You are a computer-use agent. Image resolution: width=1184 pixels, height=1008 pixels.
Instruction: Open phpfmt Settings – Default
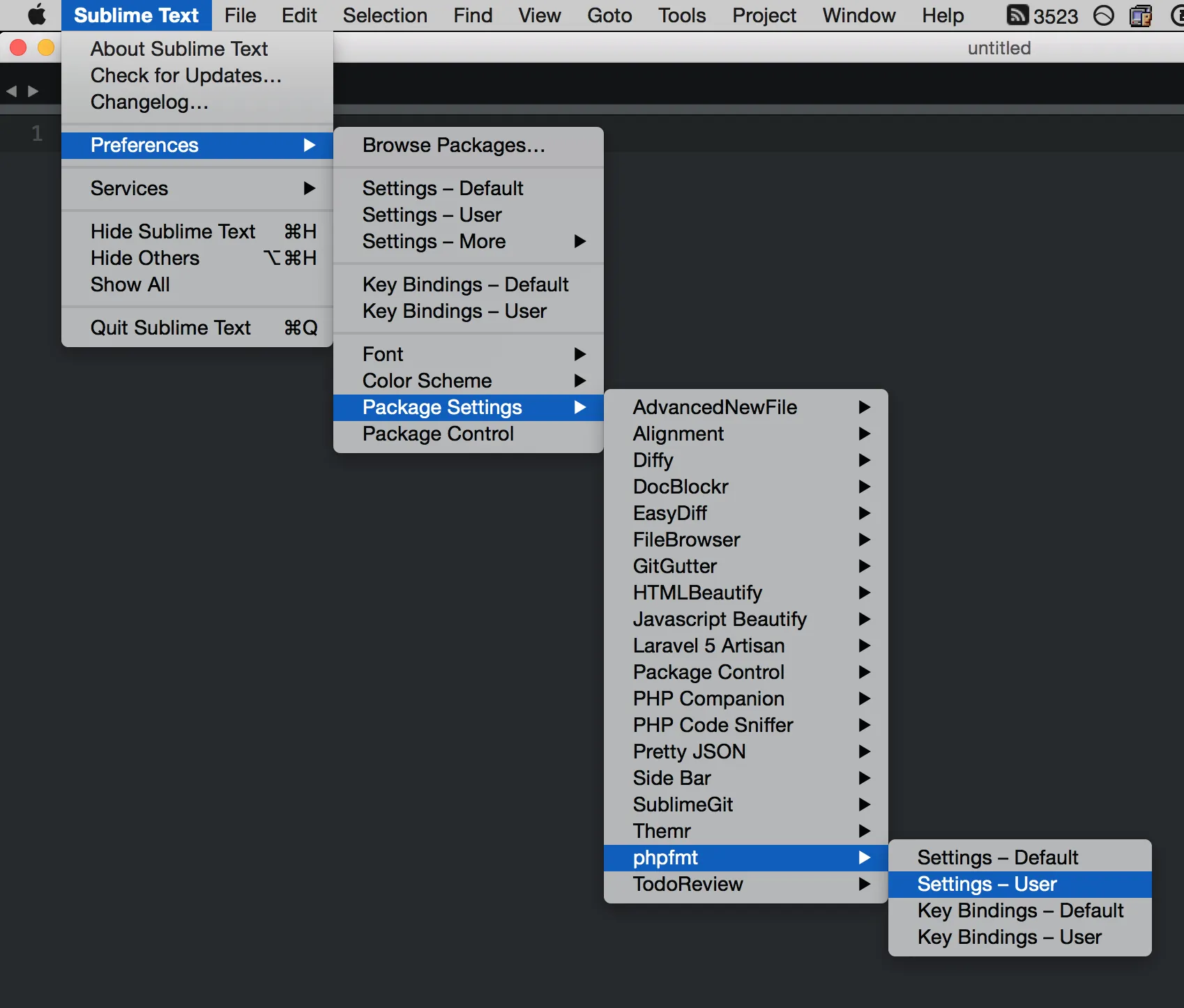(1020, 857)
